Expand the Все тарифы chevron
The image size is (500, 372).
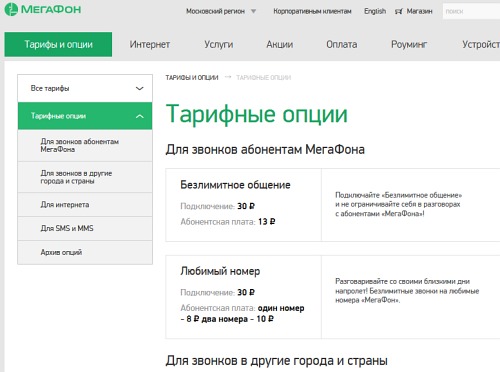tap(140, 88)
